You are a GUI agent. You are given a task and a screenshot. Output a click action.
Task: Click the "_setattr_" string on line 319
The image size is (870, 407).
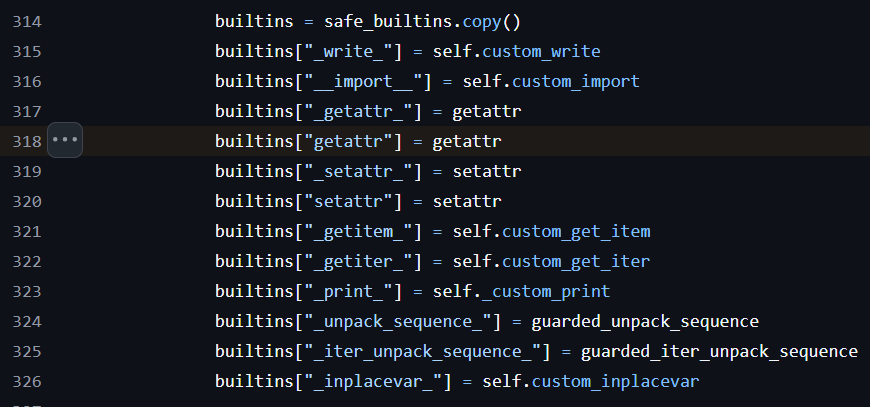coord(358,171)
